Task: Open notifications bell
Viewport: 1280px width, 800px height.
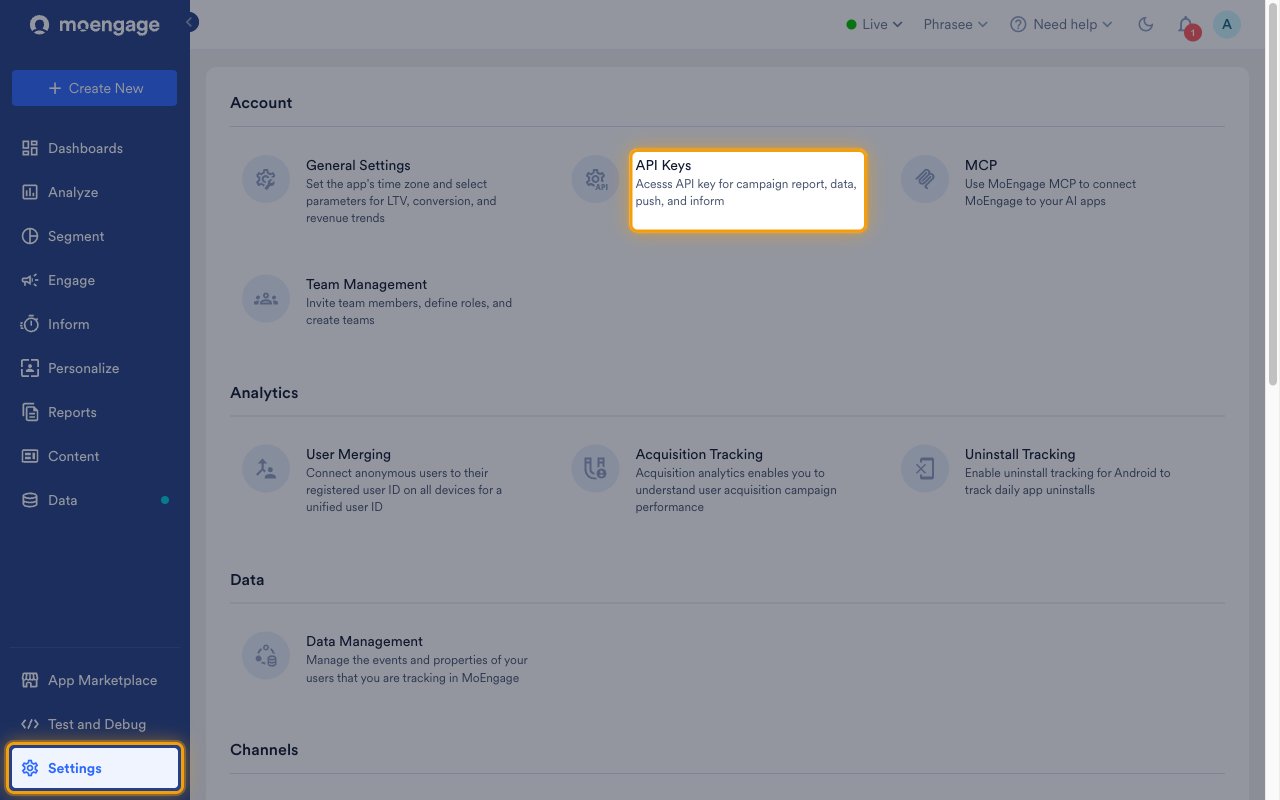Action: point(1186,25)
